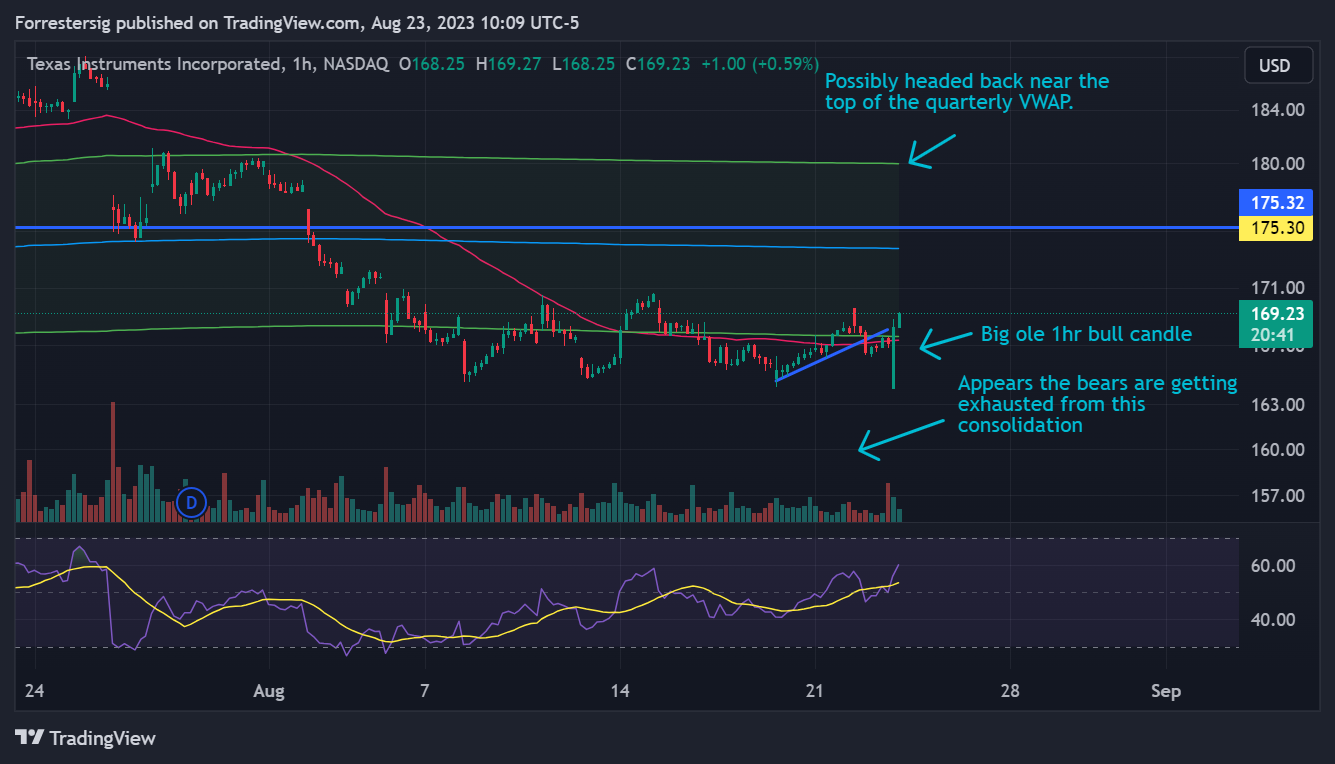
Task: Click the dividend 'D' marker icon
Action: [x=191, y=502]
